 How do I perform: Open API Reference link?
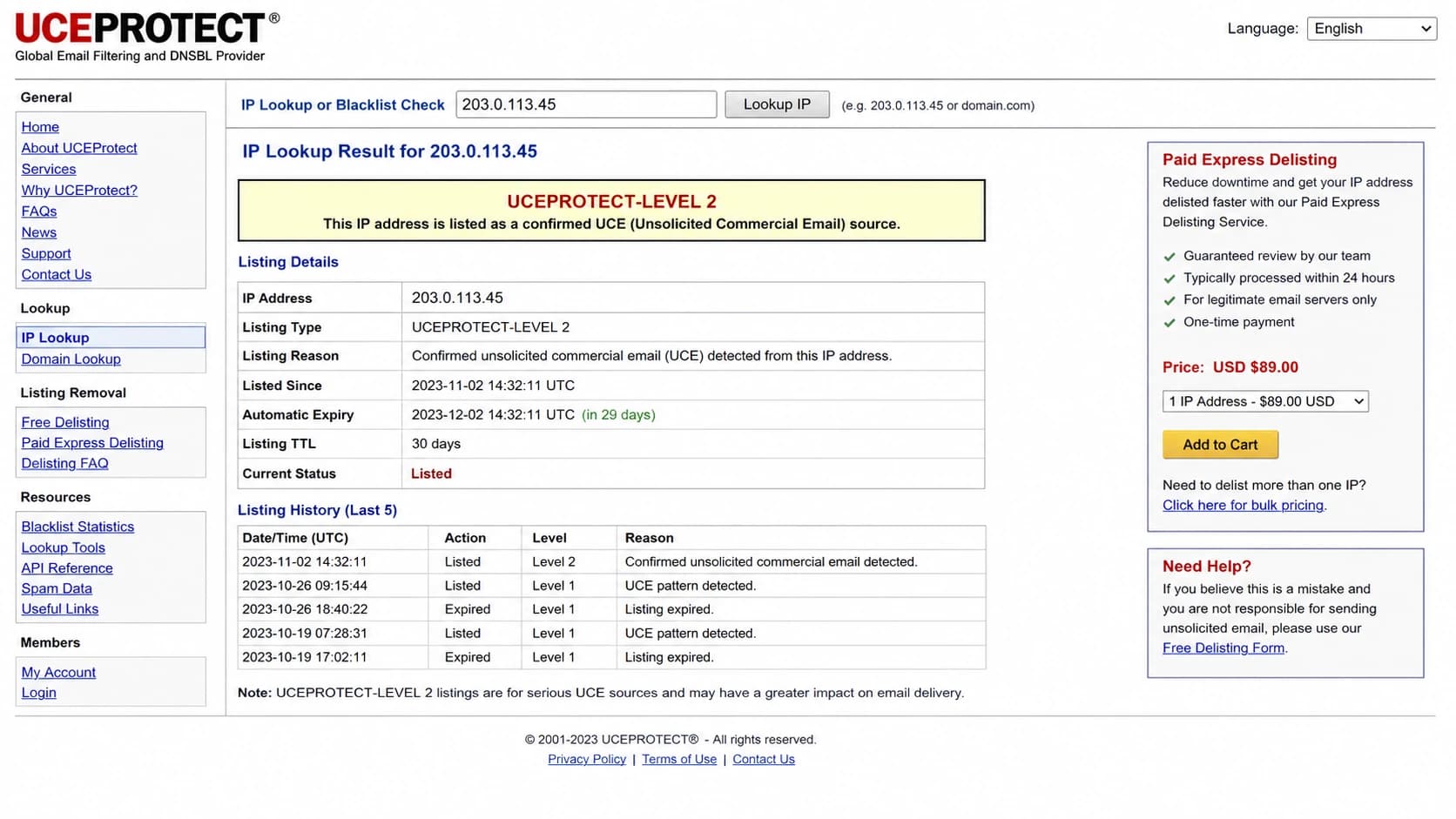(67, 568)
